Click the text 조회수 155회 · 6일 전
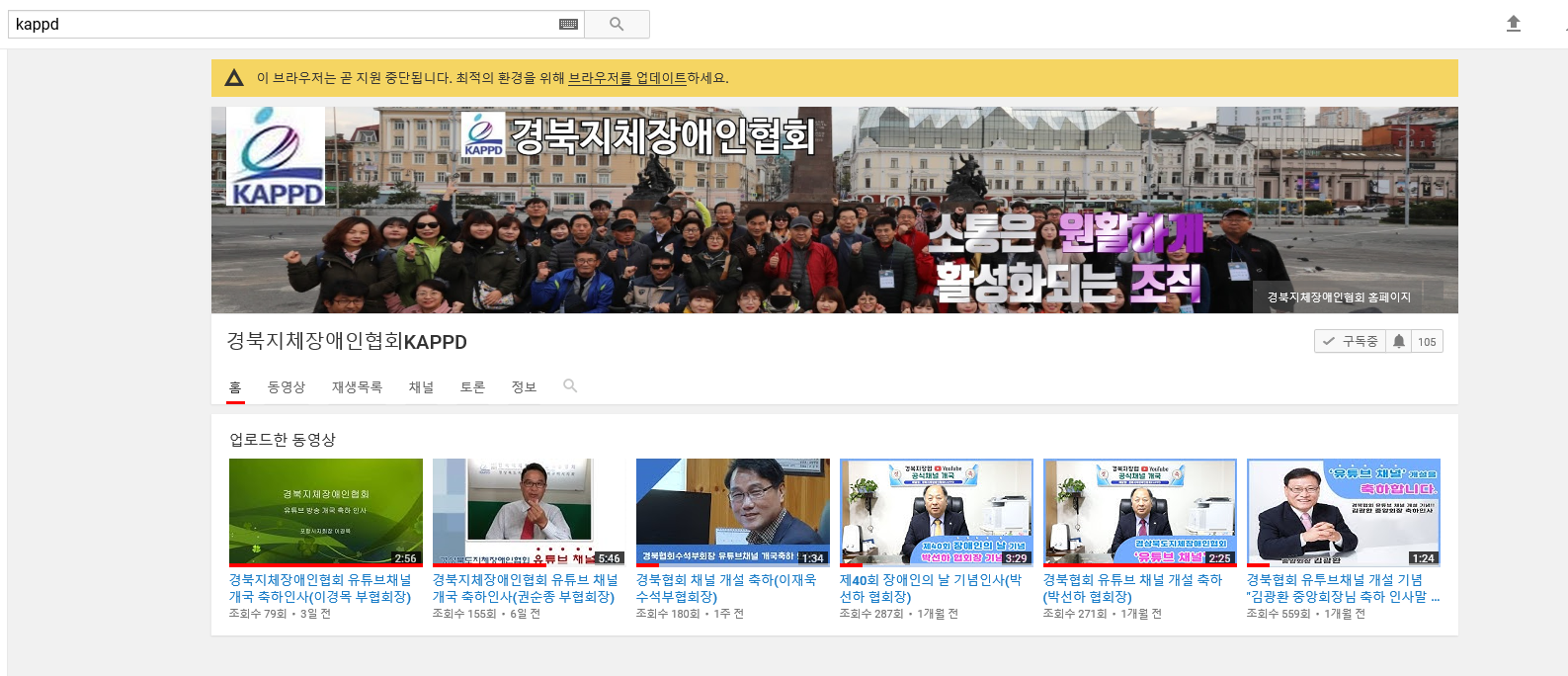This screenshot has width=1568, height=676. pyautogui.click(x=486, y=614)
